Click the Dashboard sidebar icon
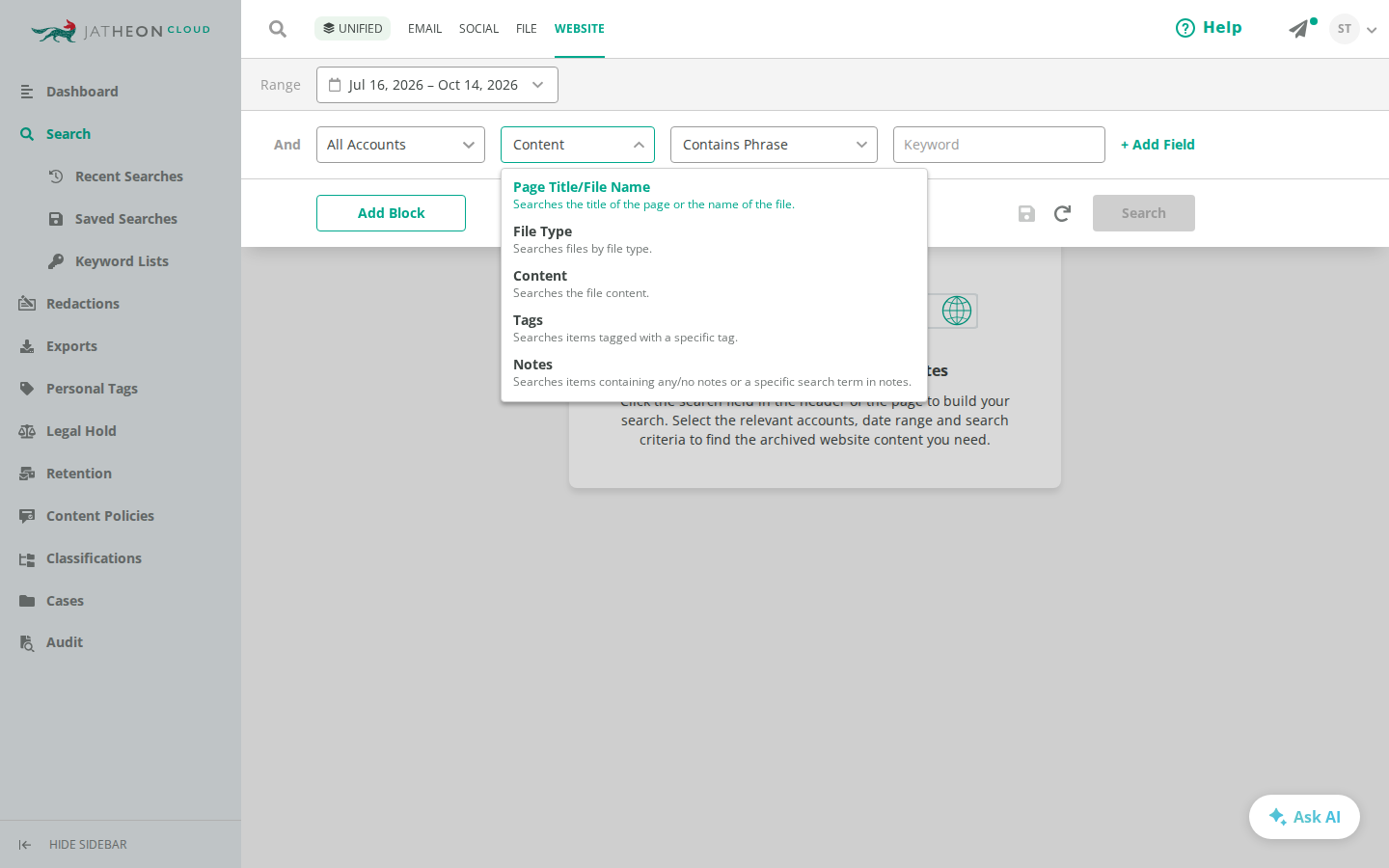 [x=27, y=92]
